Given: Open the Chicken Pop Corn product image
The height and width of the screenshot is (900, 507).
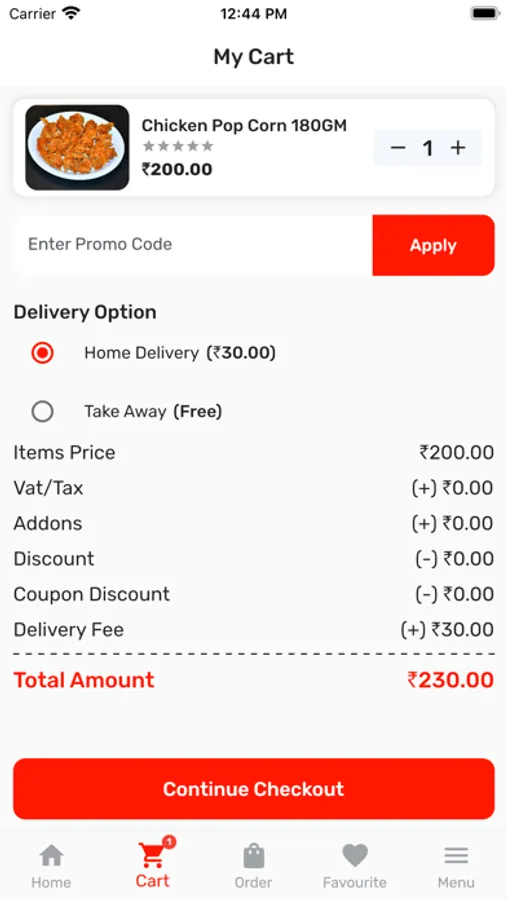Looking at the screenshot, I should click(77, 148).
